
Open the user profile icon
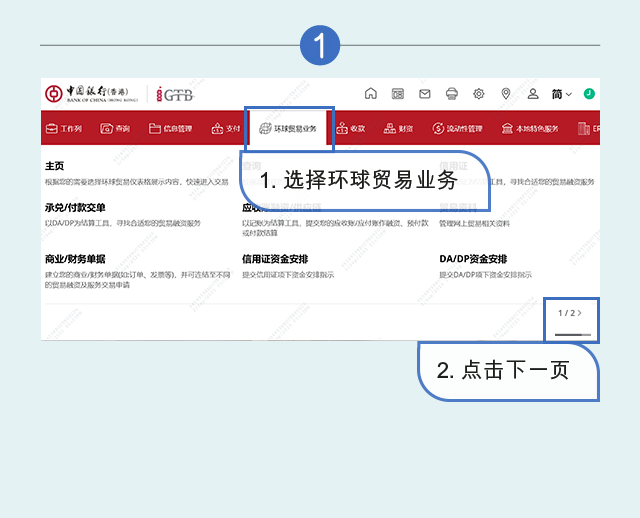coord(533,94)
